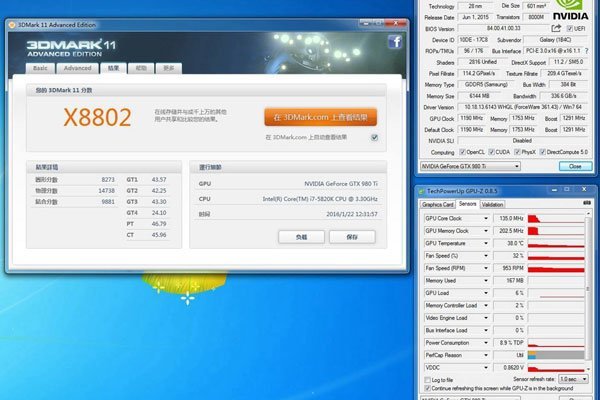Toggle the DirectCompute 5.0 checkbox
This screenshot has height=400, width=600.
[x=542, y=152]
